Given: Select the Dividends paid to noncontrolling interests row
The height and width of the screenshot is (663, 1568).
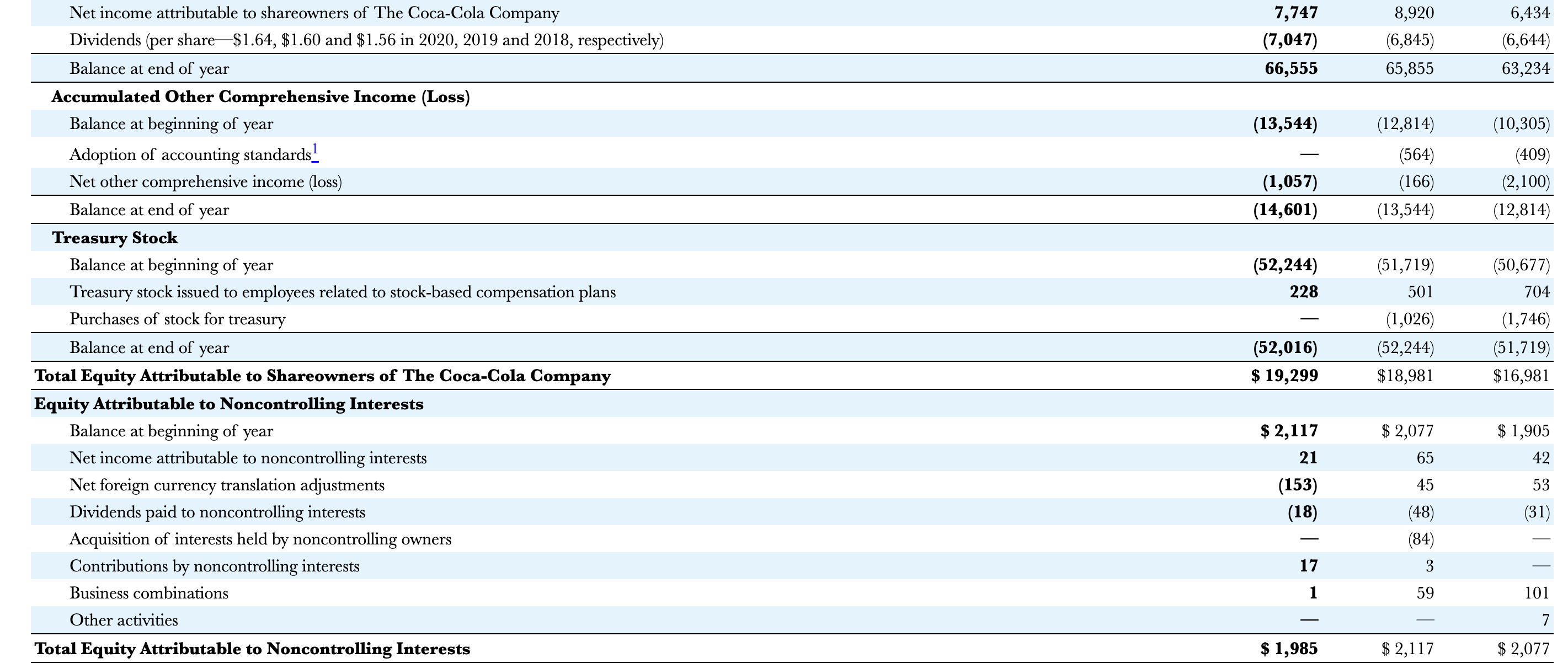Looking at the screenshot, I should (218, 512).
